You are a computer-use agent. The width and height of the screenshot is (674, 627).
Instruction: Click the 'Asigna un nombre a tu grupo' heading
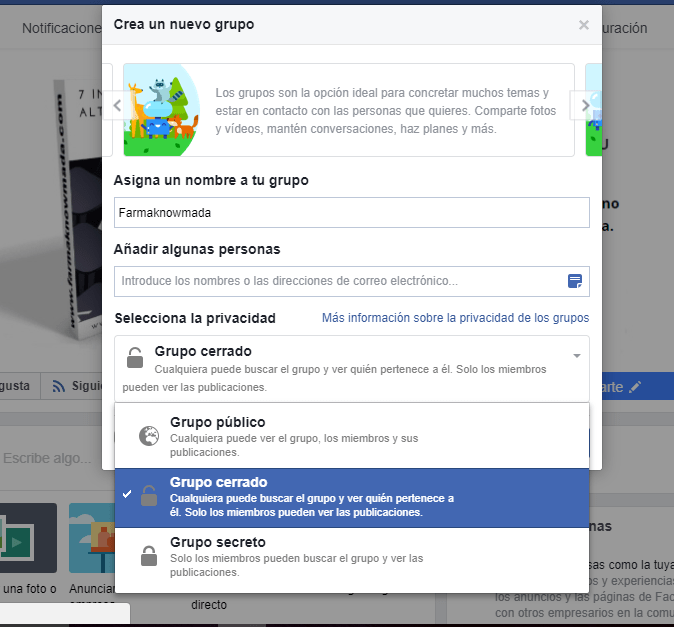(211, 180)
